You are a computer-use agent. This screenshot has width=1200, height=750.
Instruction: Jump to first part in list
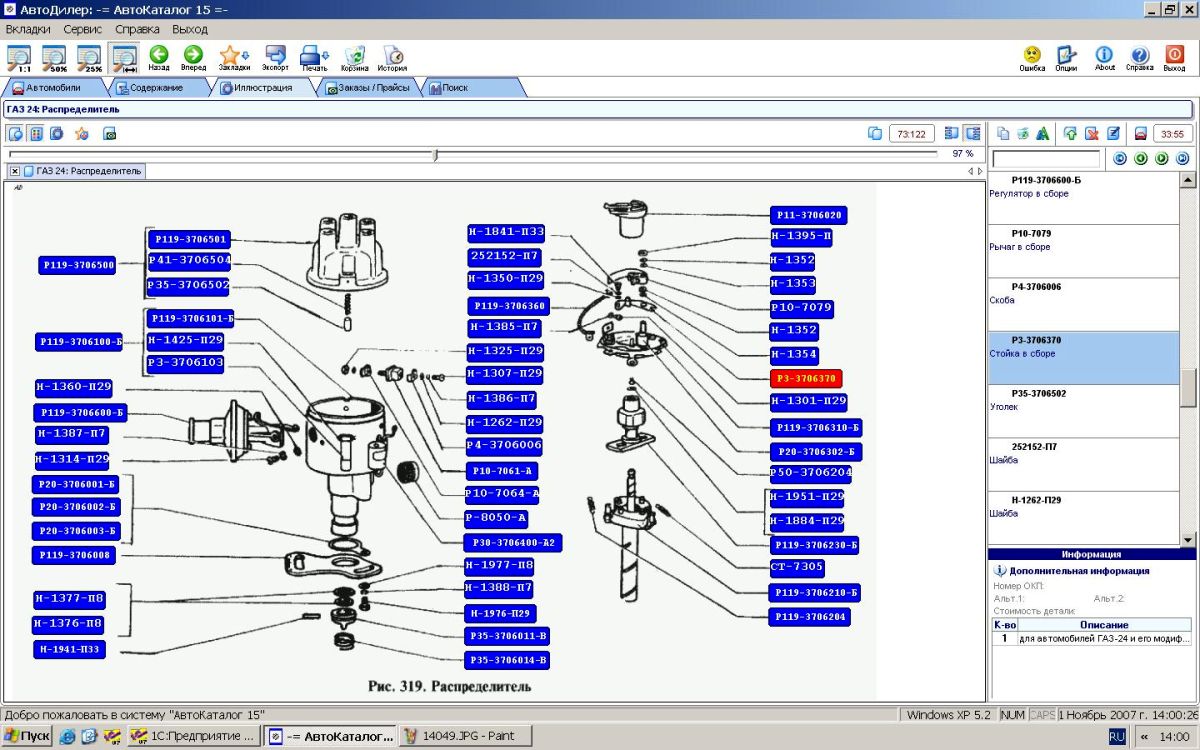[x=1120, y=159]
